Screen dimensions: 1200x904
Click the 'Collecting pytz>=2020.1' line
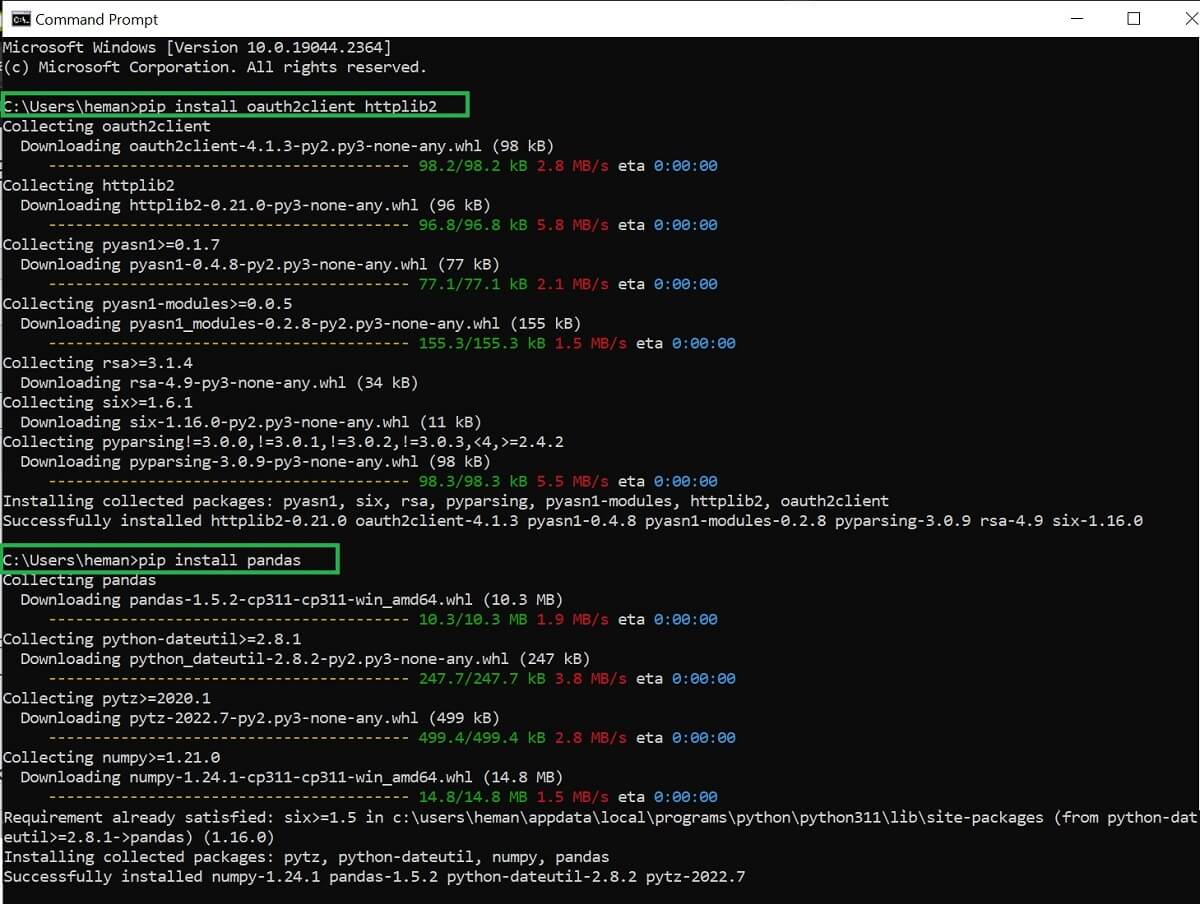[x=107, y=698]
